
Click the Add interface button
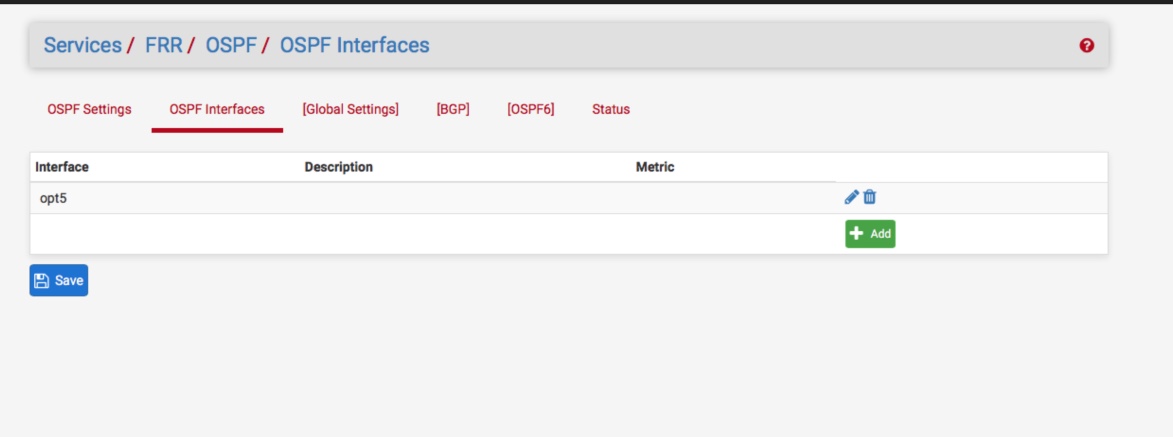pos(870,234)
